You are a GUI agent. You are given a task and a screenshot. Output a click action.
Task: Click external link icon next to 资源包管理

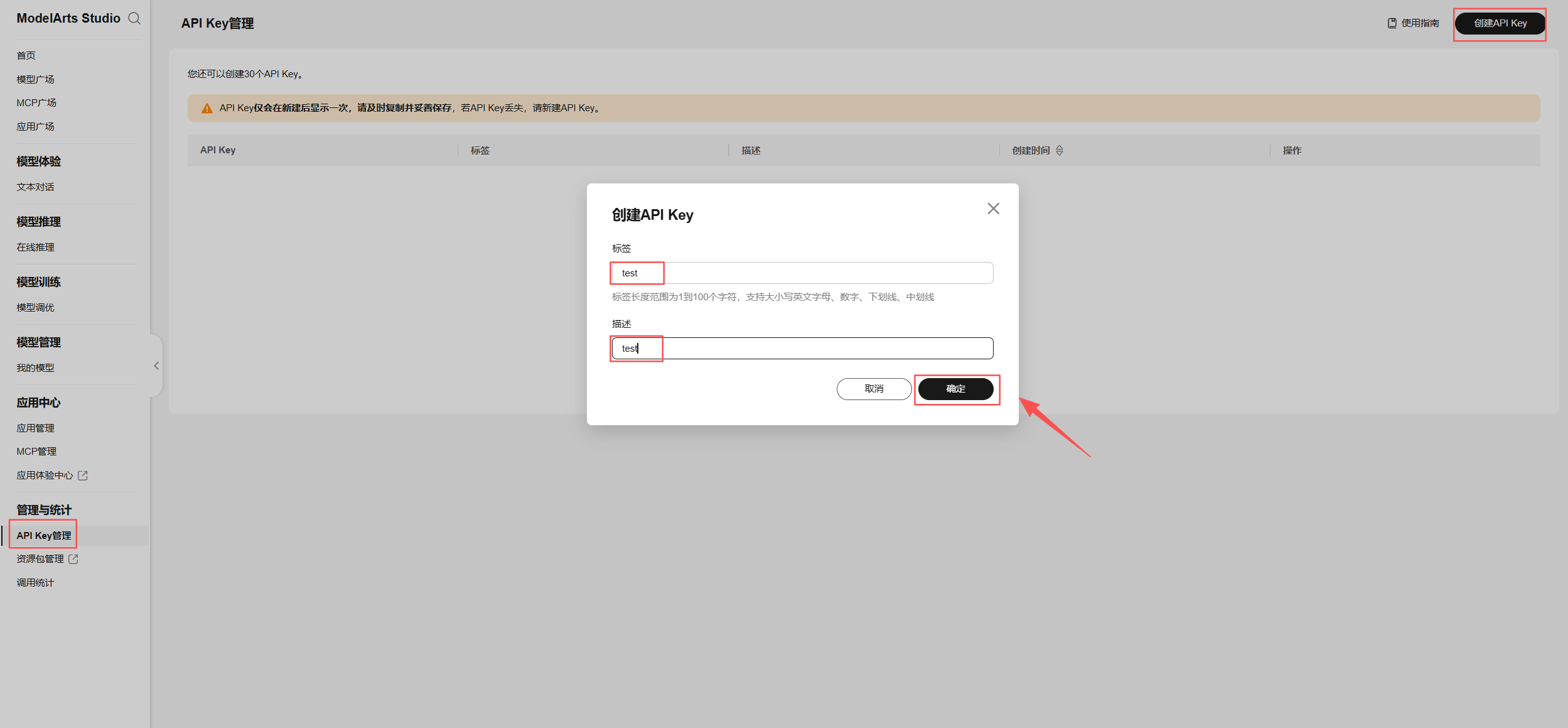(x=73, y=559)
